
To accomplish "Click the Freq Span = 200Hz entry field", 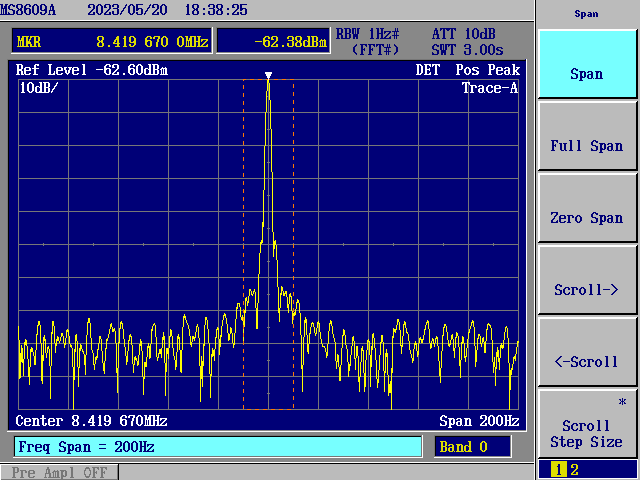I will point(218,447).
